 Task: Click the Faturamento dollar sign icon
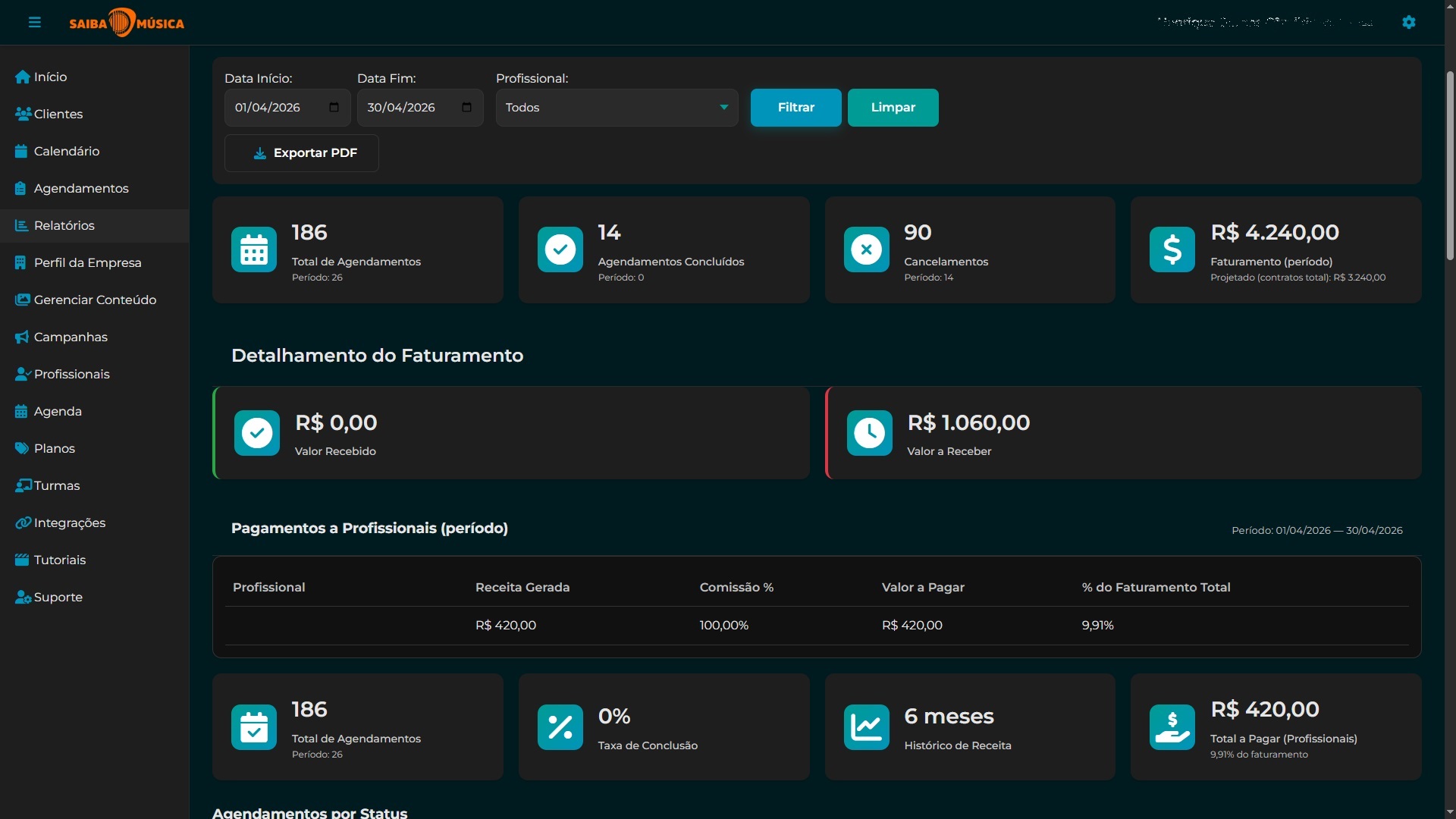click(x=1172, y=249)
